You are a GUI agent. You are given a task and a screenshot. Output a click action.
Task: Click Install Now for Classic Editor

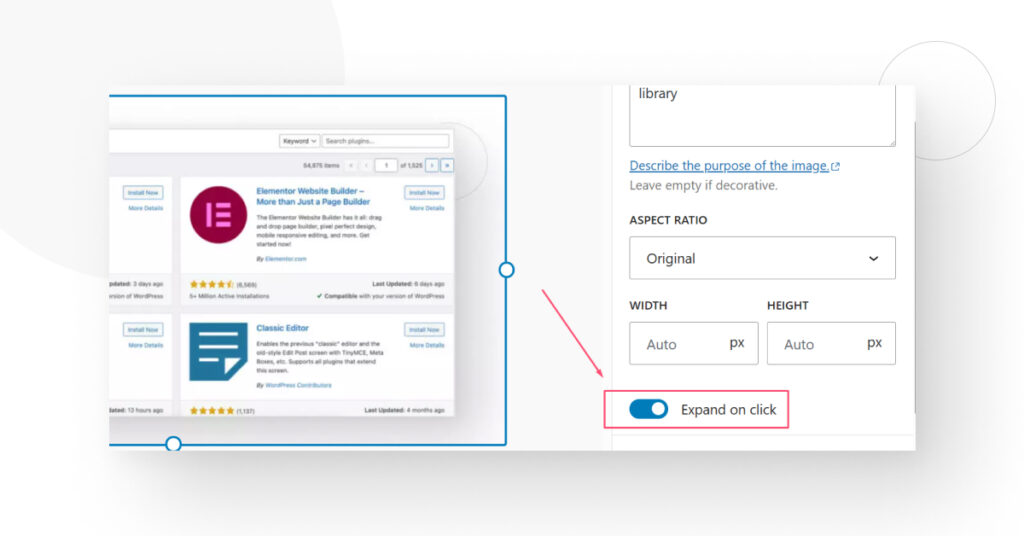pyautogui.click(x=424, y=330)
